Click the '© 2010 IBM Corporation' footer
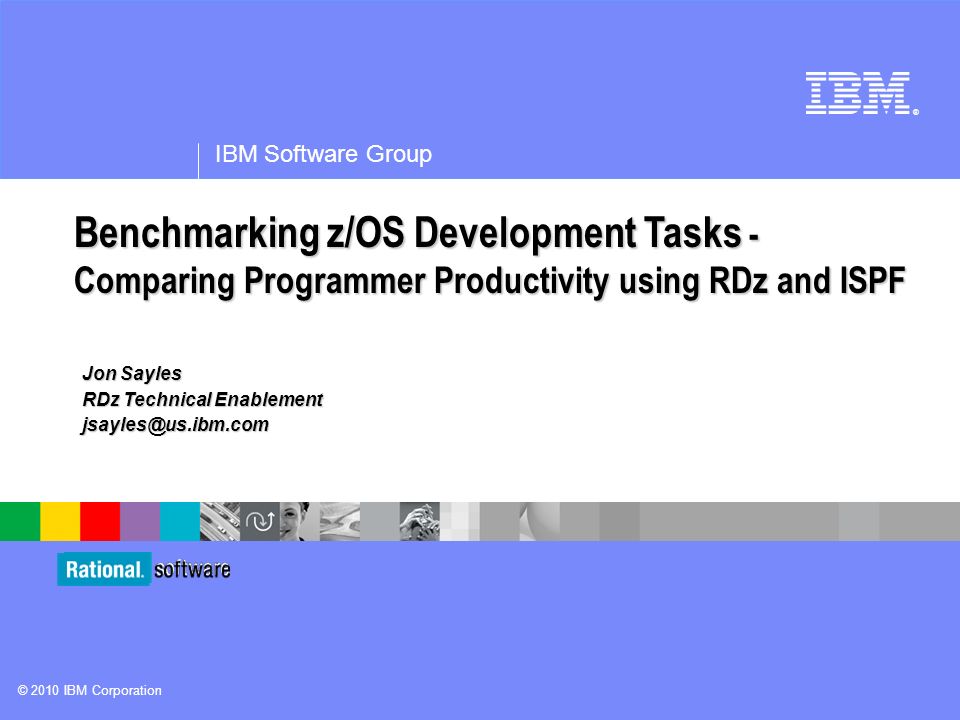The height and width of the screenshot is (720, 960). point(89,691)
